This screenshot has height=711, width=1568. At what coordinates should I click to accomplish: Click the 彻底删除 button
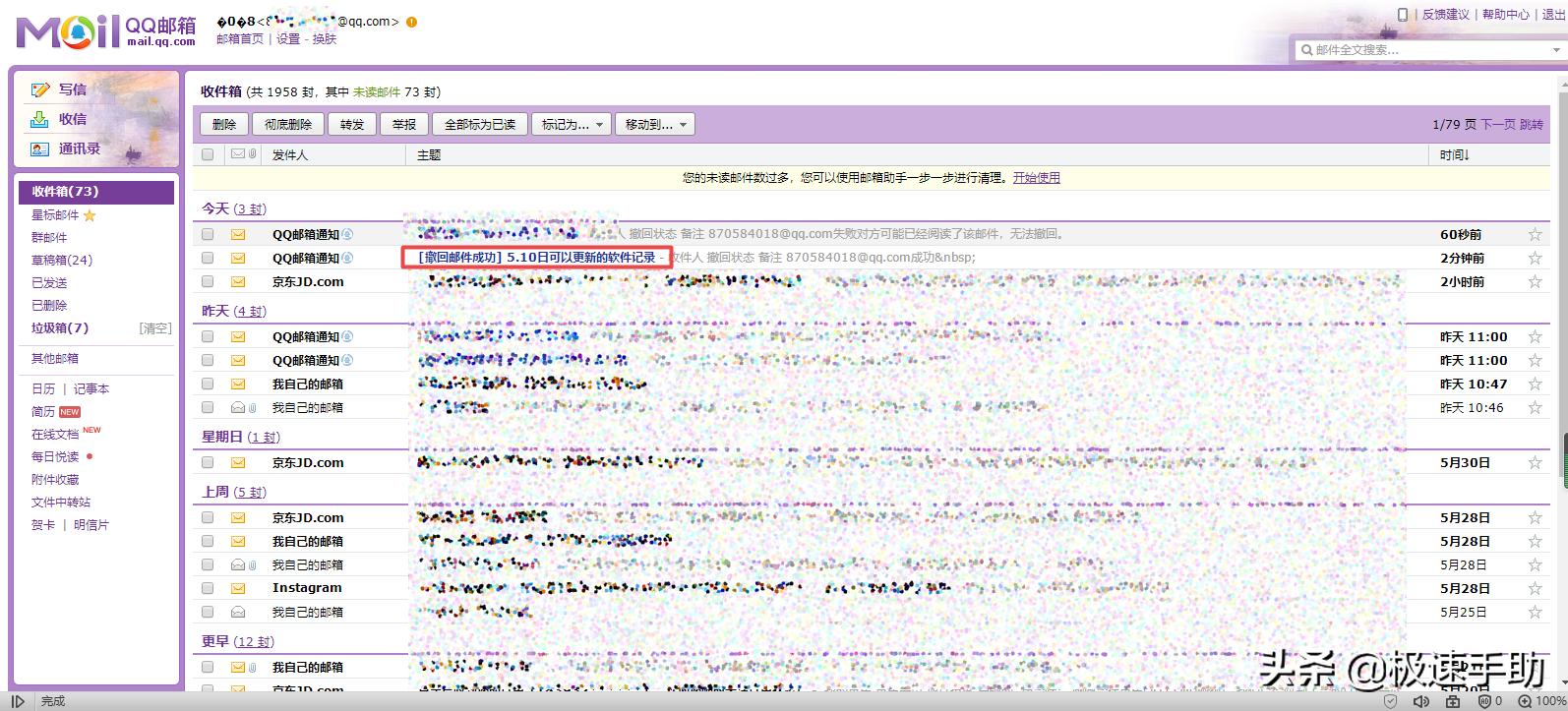click(288, 124)
